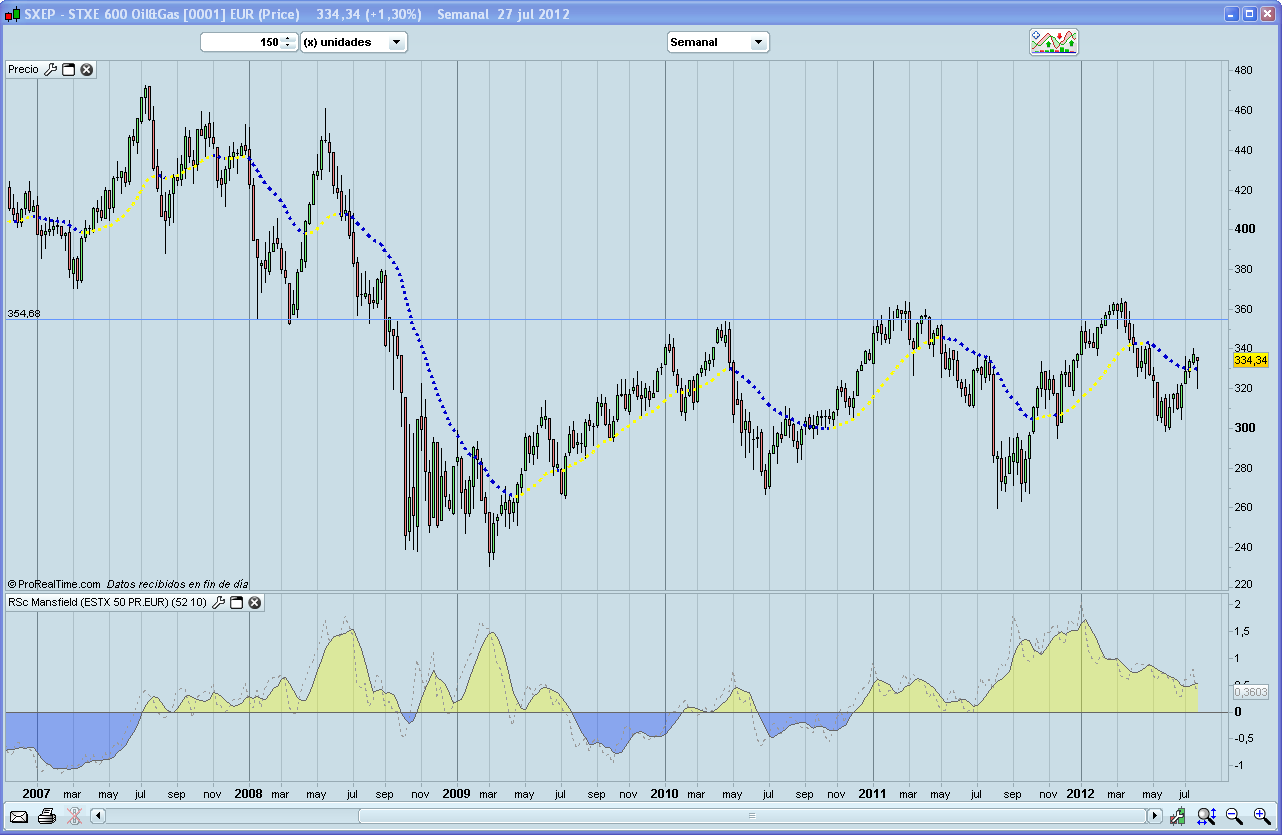The height and width of the screenshot is (835, 1282).
Task: Open RSc Mansfield indicator settings wrench
Action: pyautogui.click(x=219, y=602)
